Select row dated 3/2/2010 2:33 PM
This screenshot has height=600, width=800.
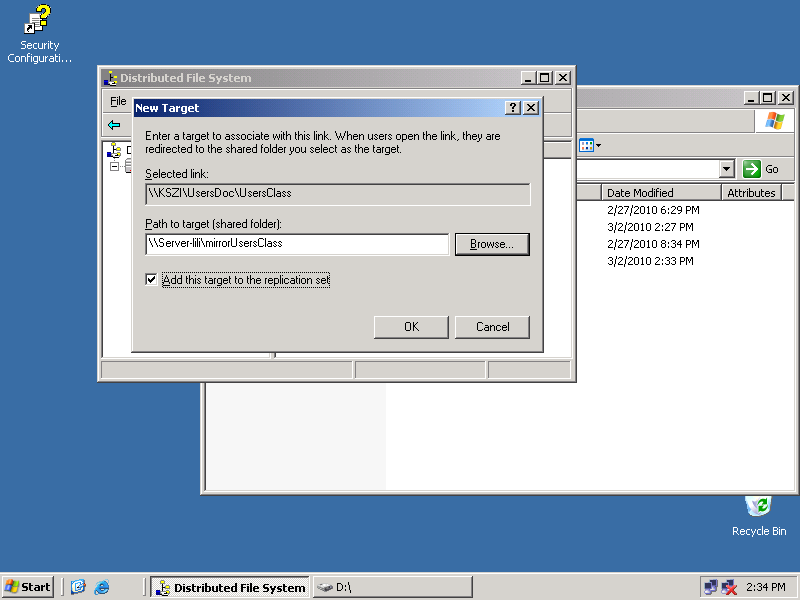650,261
